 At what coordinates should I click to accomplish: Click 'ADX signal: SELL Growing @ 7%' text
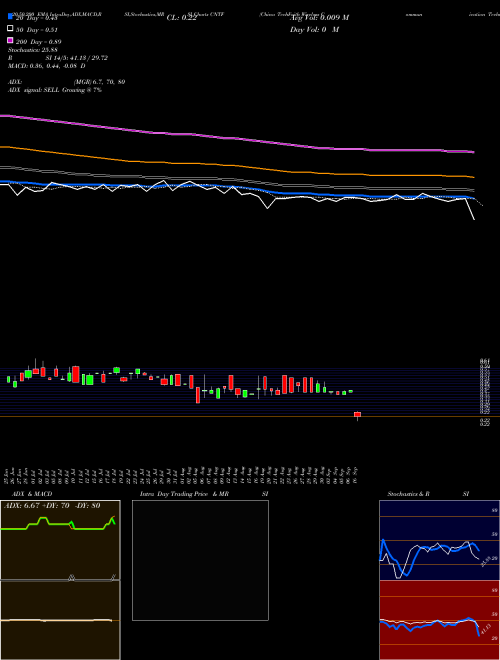tap(55, 90)
